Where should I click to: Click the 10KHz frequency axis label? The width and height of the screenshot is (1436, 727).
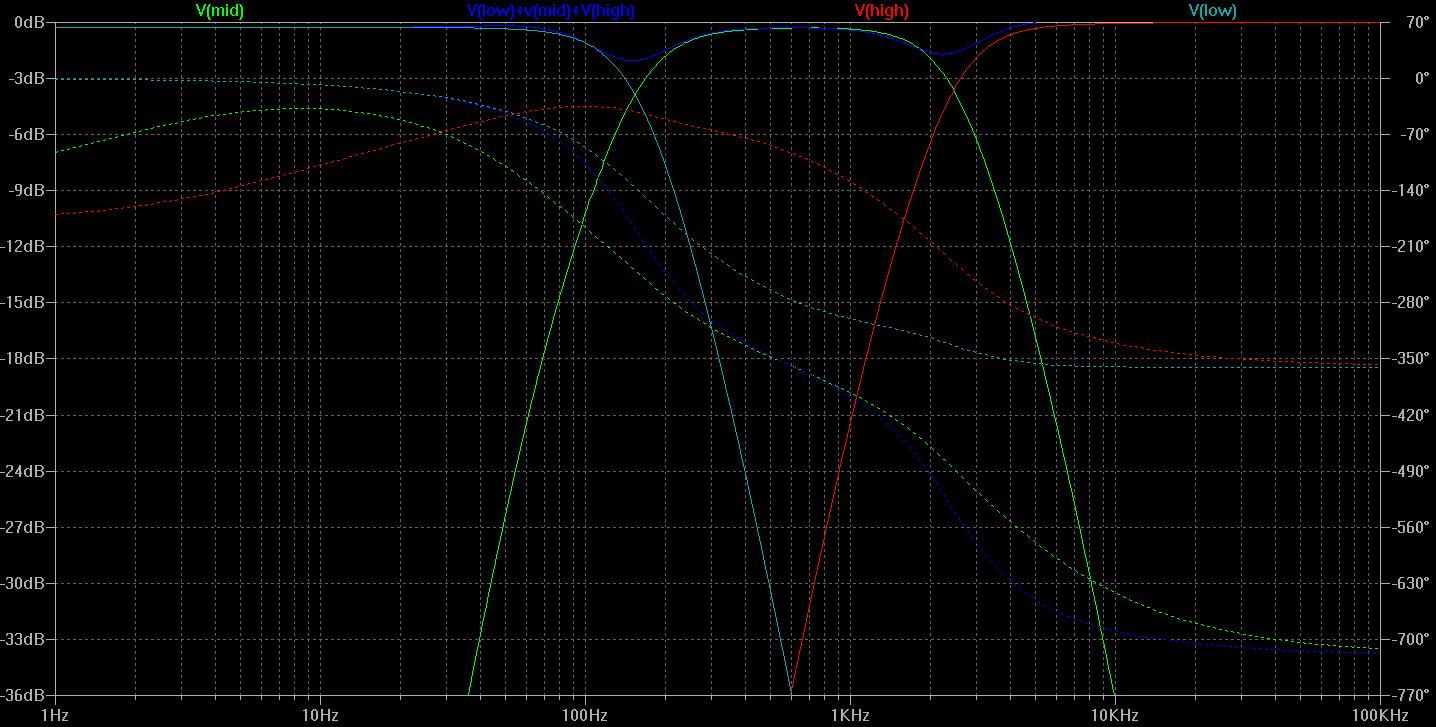[x=1114, y=716]
